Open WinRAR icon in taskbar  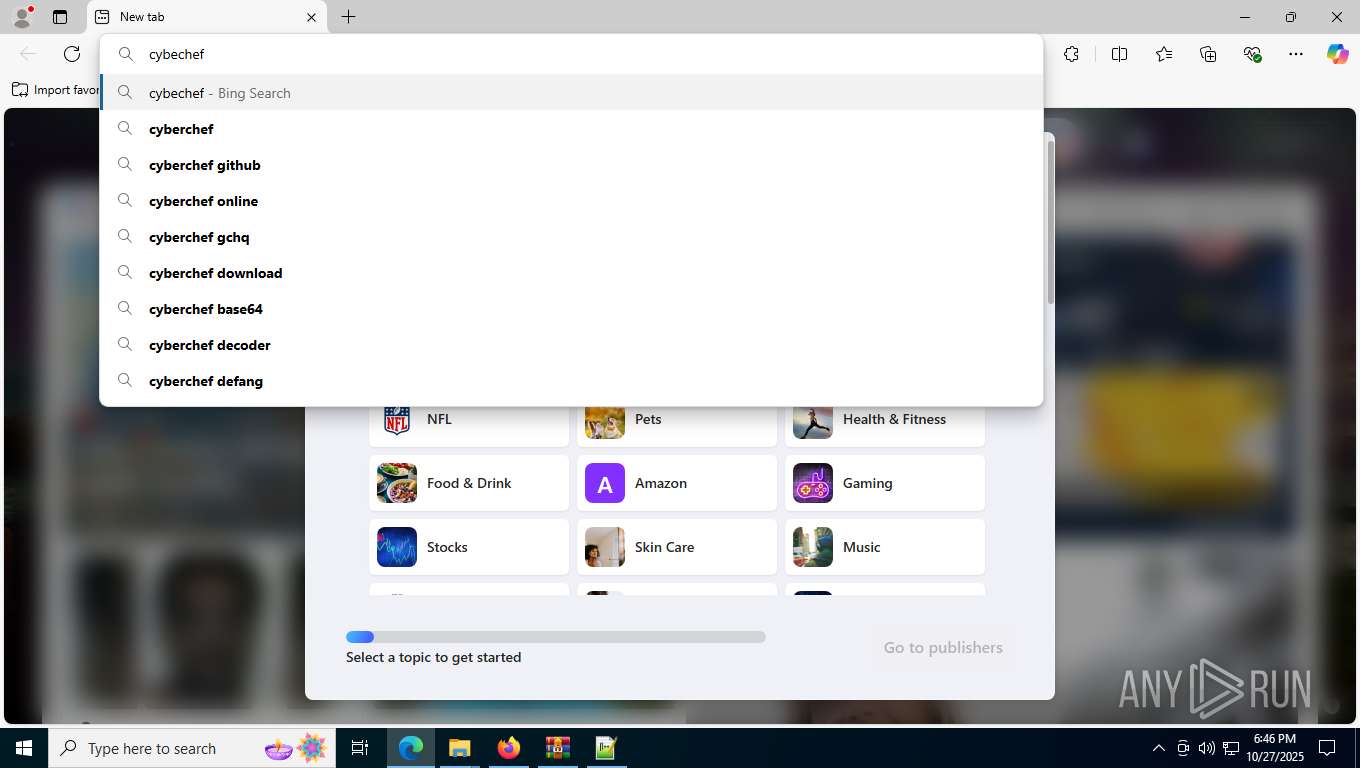557,748
